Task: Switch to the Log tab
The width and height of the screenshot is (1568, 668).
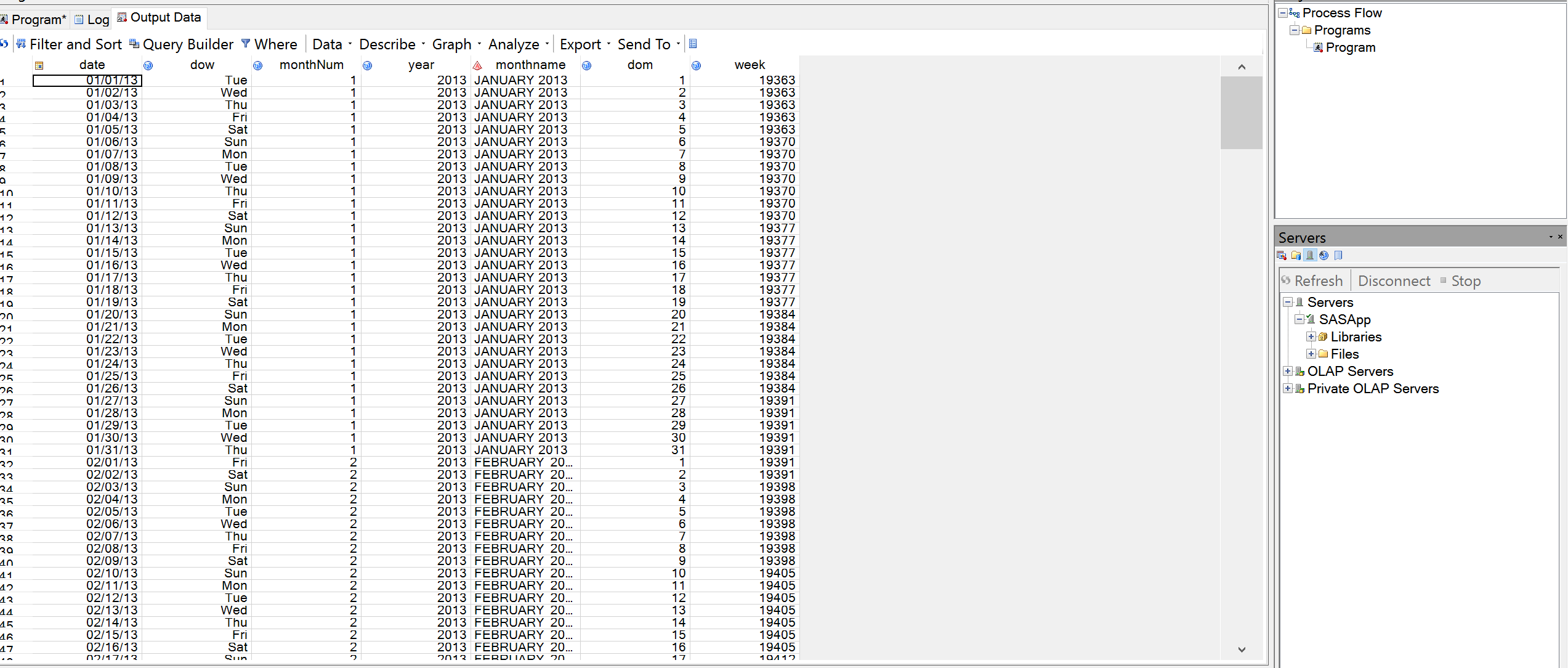Action: tap(92, 20)
